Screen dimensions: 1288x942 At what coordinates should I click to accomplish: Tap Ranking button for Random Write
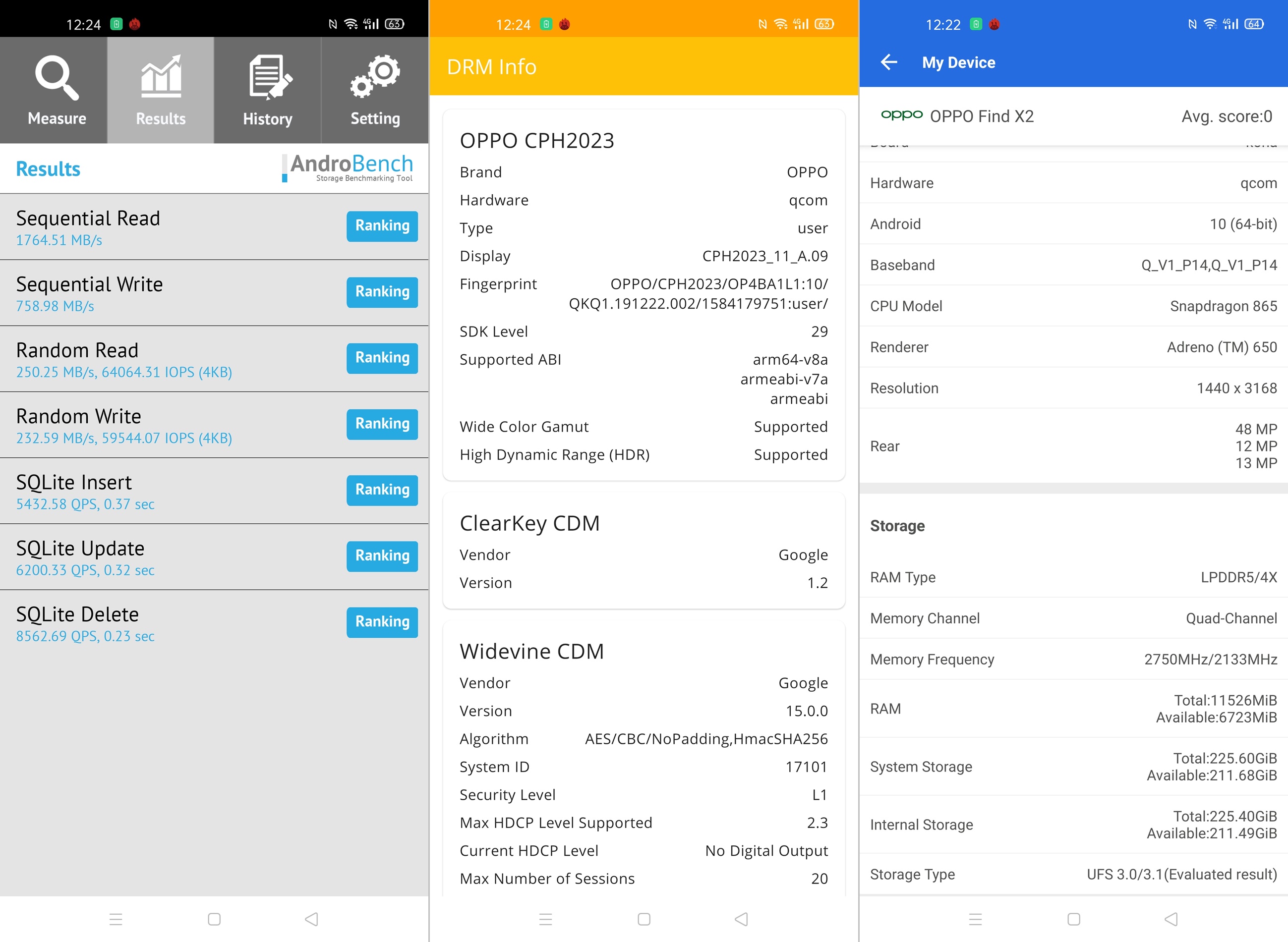pyautogui.click(x=382, y=424)
